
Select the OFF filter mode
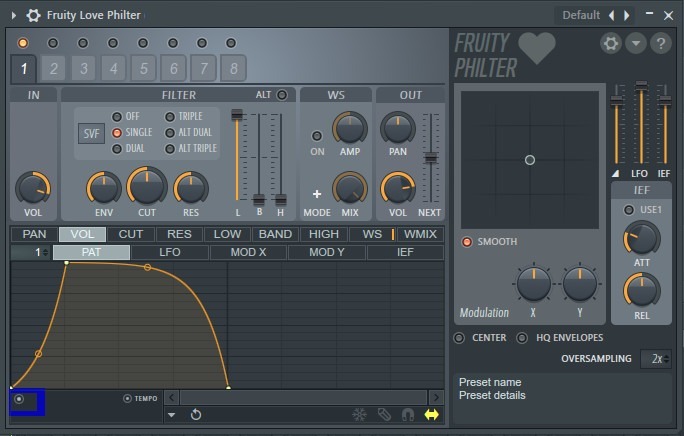[x=117, y=117]
